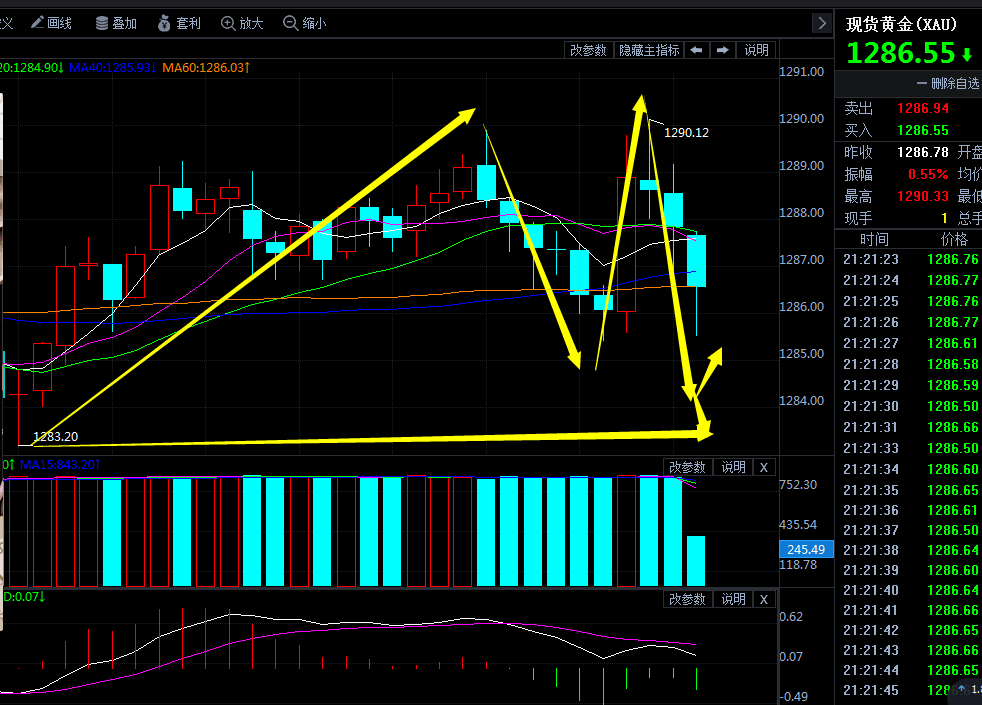Close the volume indicator panel with X
The image size is (982, 705).
(764, 467)
